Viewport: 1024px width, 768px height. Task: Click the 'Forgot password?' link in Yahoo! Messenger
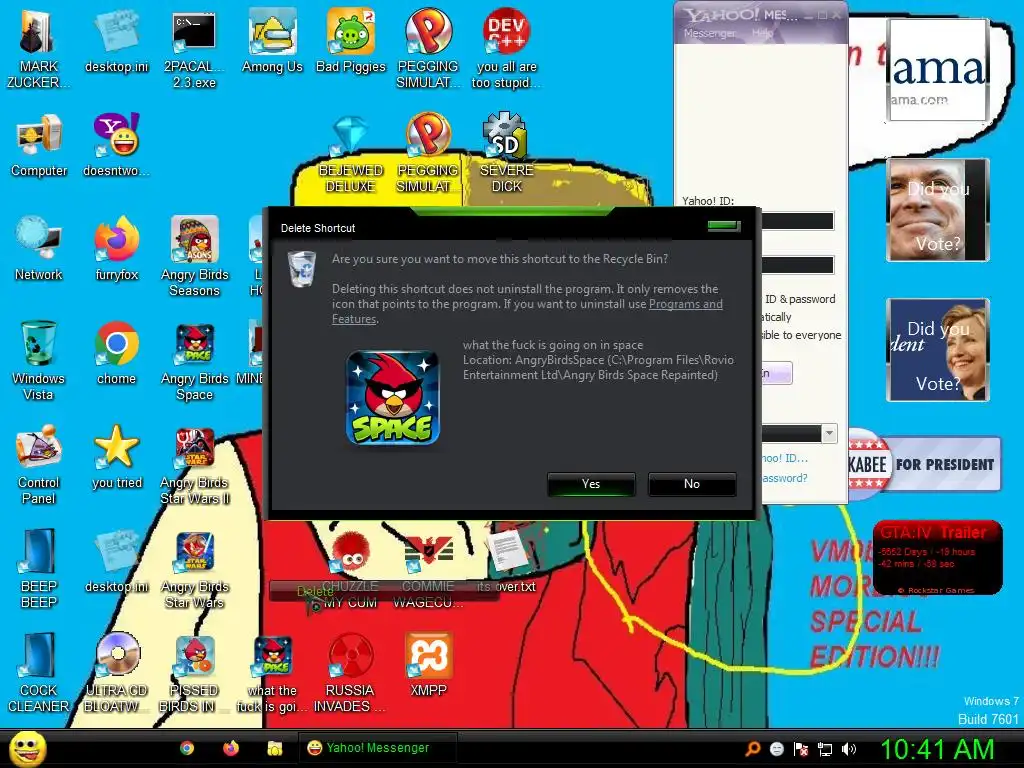784,478
